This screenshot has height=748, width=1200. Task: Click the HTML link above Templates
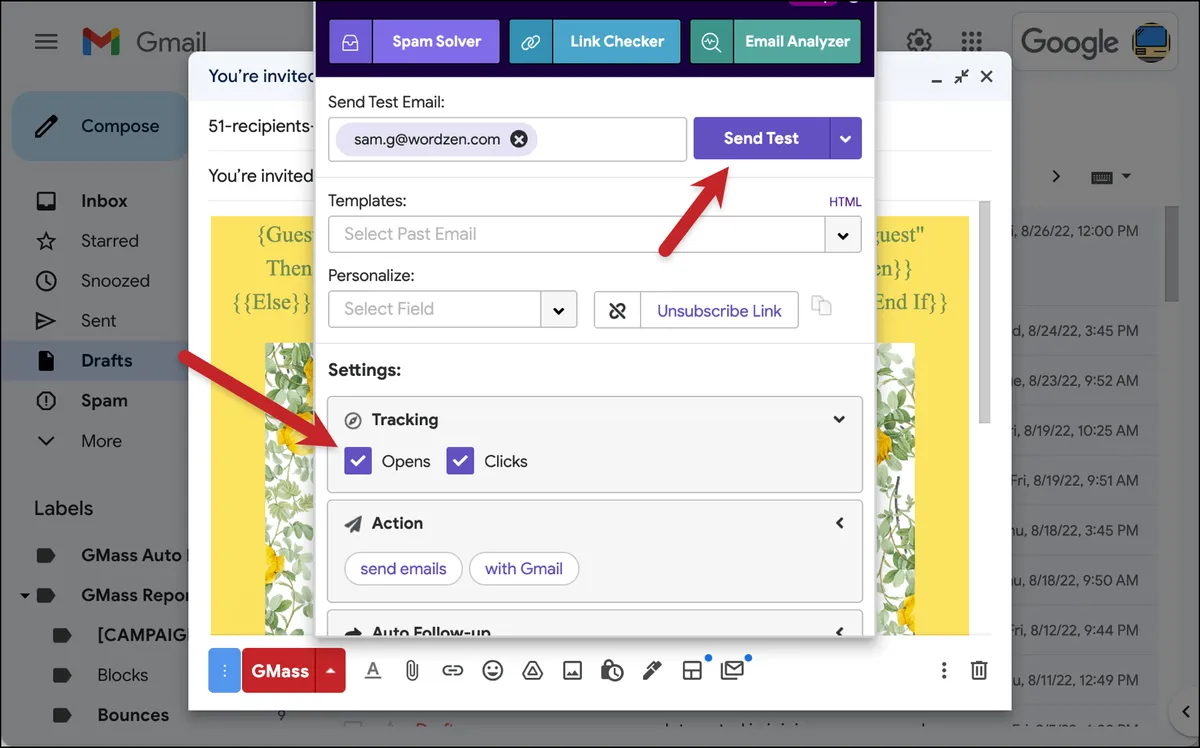pyautogui.click(x=845, y=201)
